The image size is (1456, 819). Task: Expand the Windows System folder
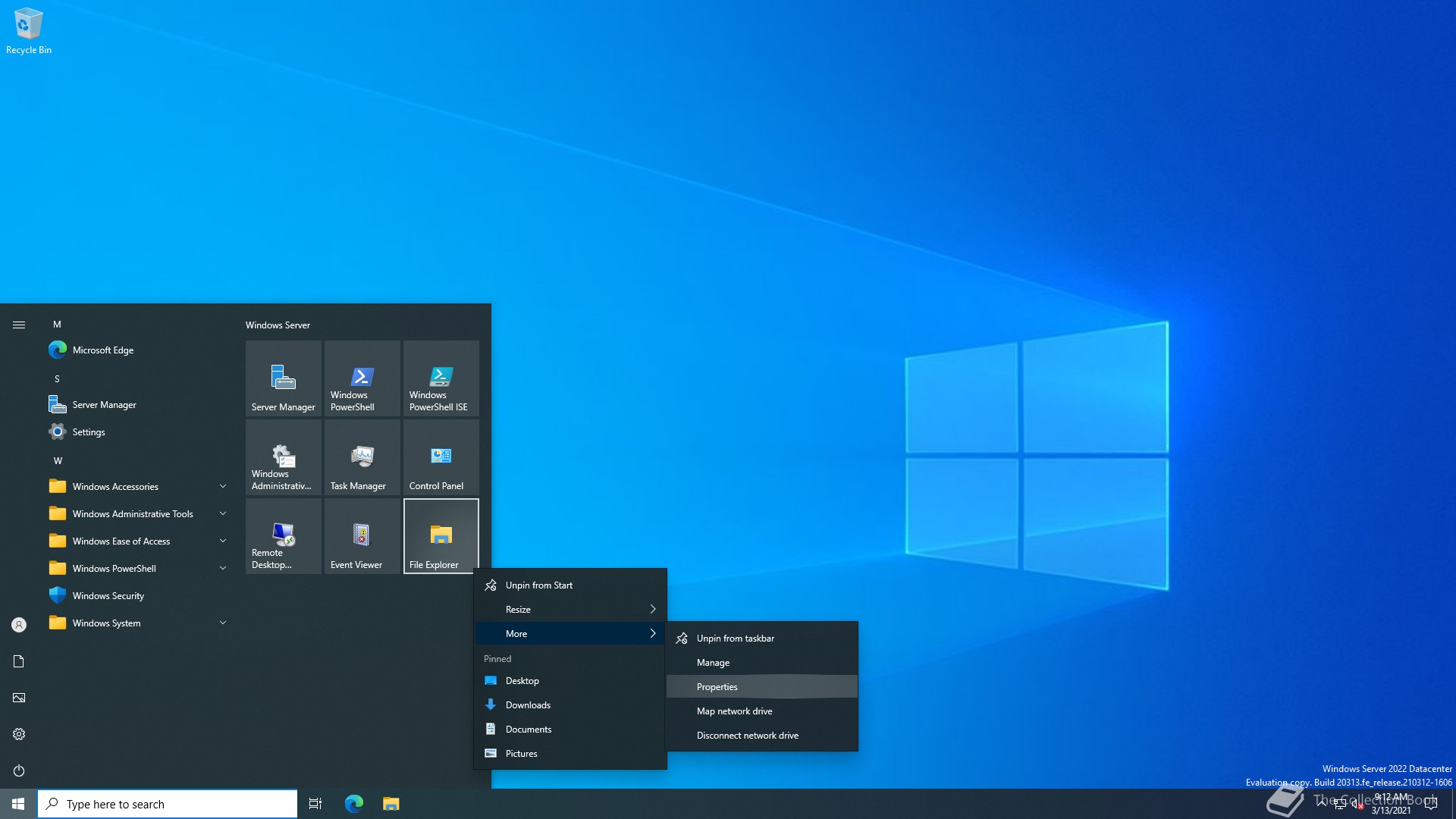[136, 623]
